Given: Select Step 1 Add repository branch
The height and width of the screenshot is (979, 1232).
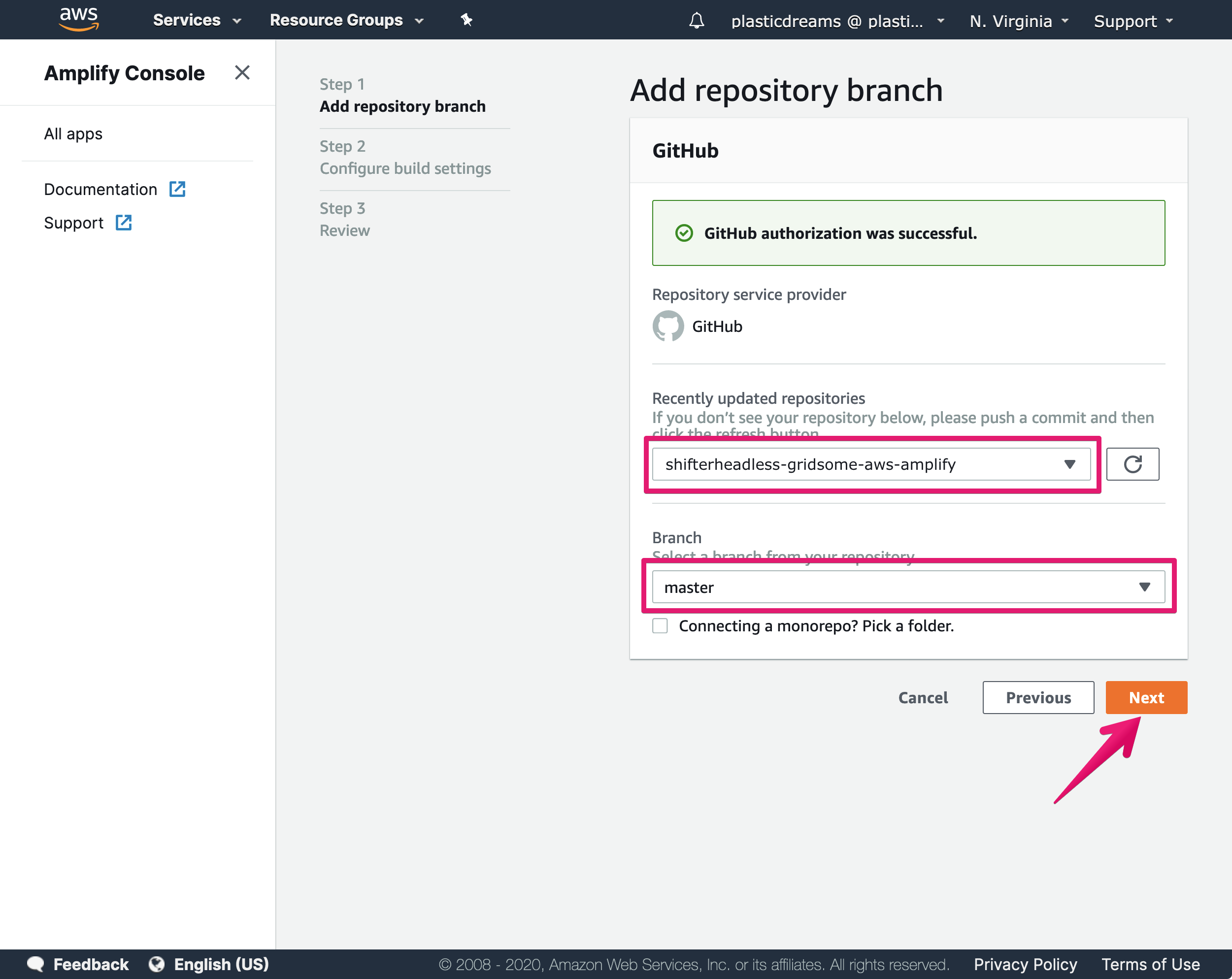Looking at the screenshot, I should tap(402, 96).
